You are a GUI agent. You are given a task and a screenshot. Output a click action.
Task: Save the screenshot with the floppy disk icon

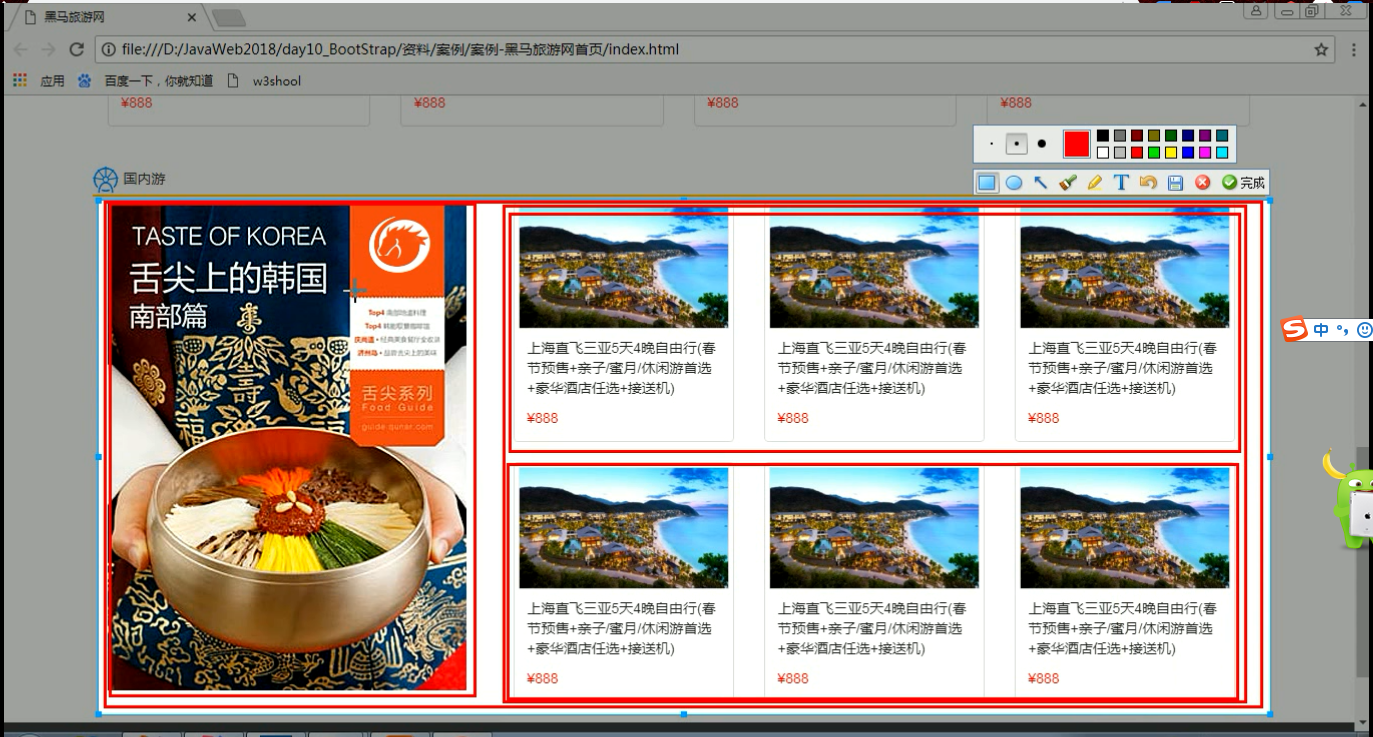(1176, 183)
